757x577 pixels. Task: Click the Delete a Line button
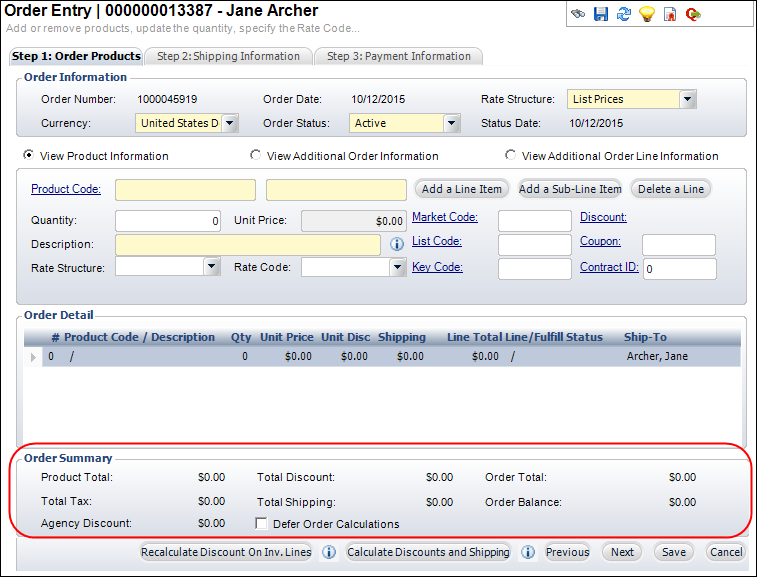tap(671, 189)
